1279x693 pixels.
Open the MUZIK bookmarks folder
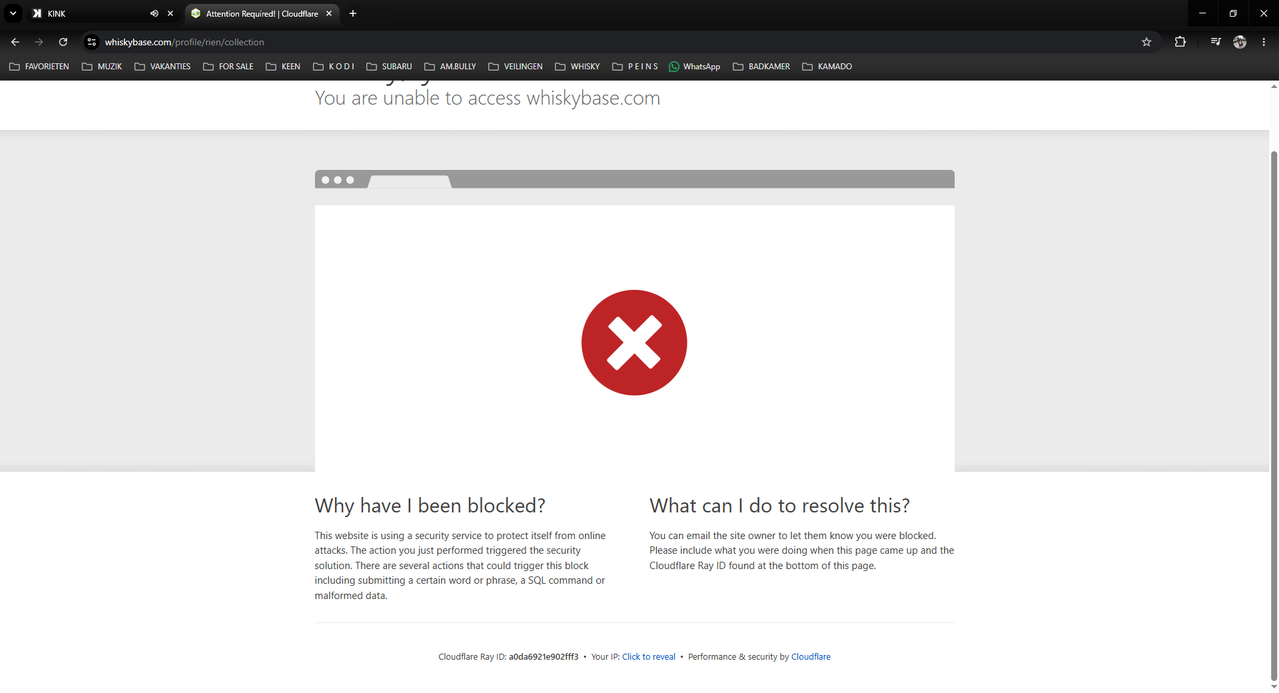pyautogui.click(x=102, y=67)
